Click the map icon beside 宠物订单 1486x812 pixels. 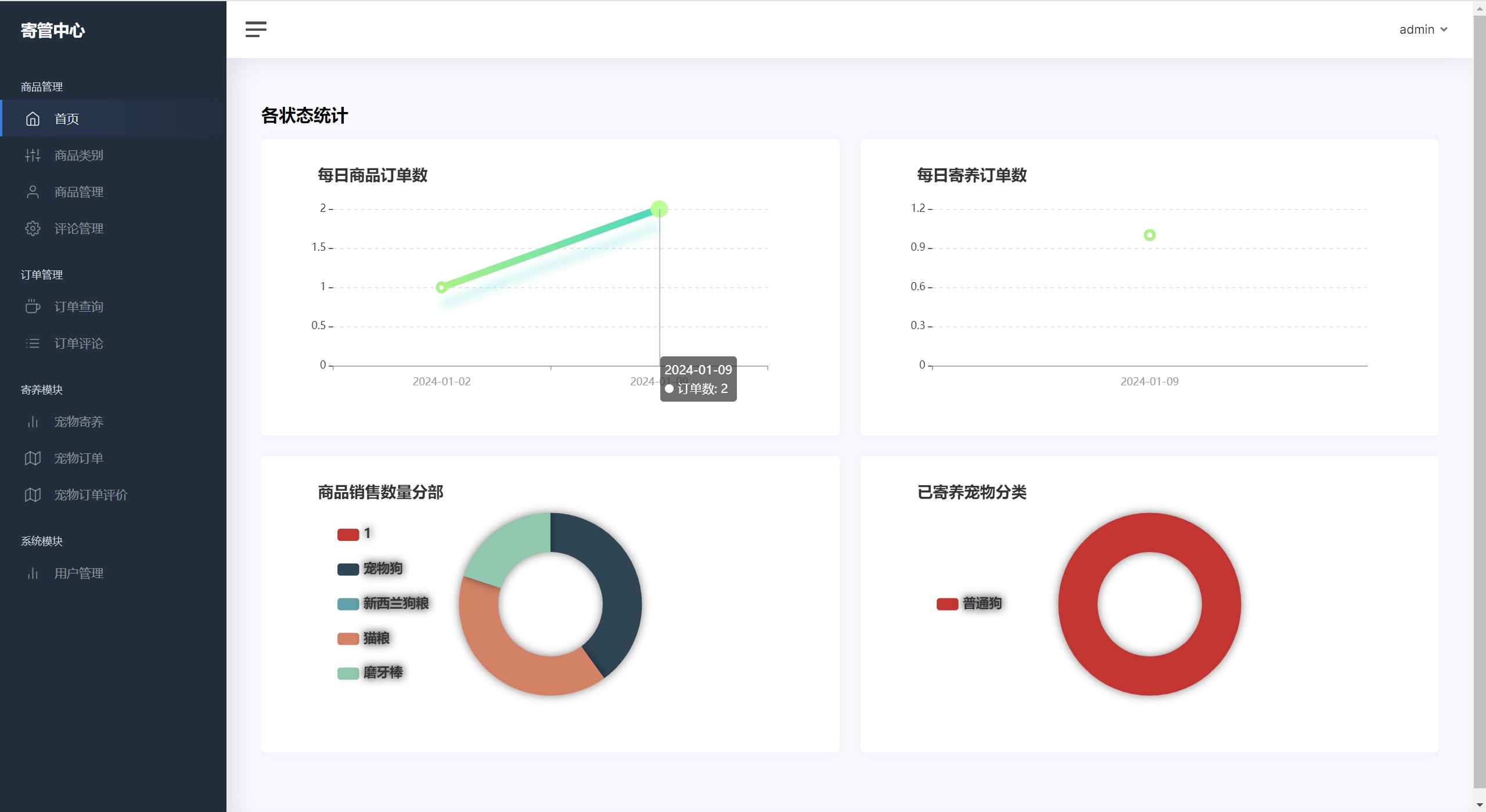(x=33, y=459)
